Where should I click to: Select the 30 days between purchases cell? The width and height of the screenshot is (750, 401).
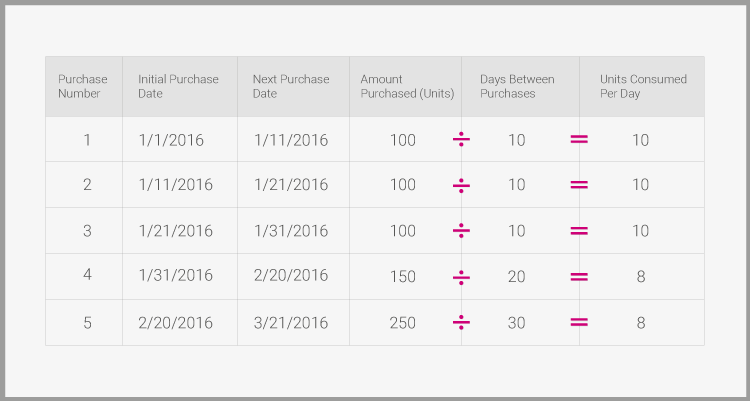click(x=517, y=323)
